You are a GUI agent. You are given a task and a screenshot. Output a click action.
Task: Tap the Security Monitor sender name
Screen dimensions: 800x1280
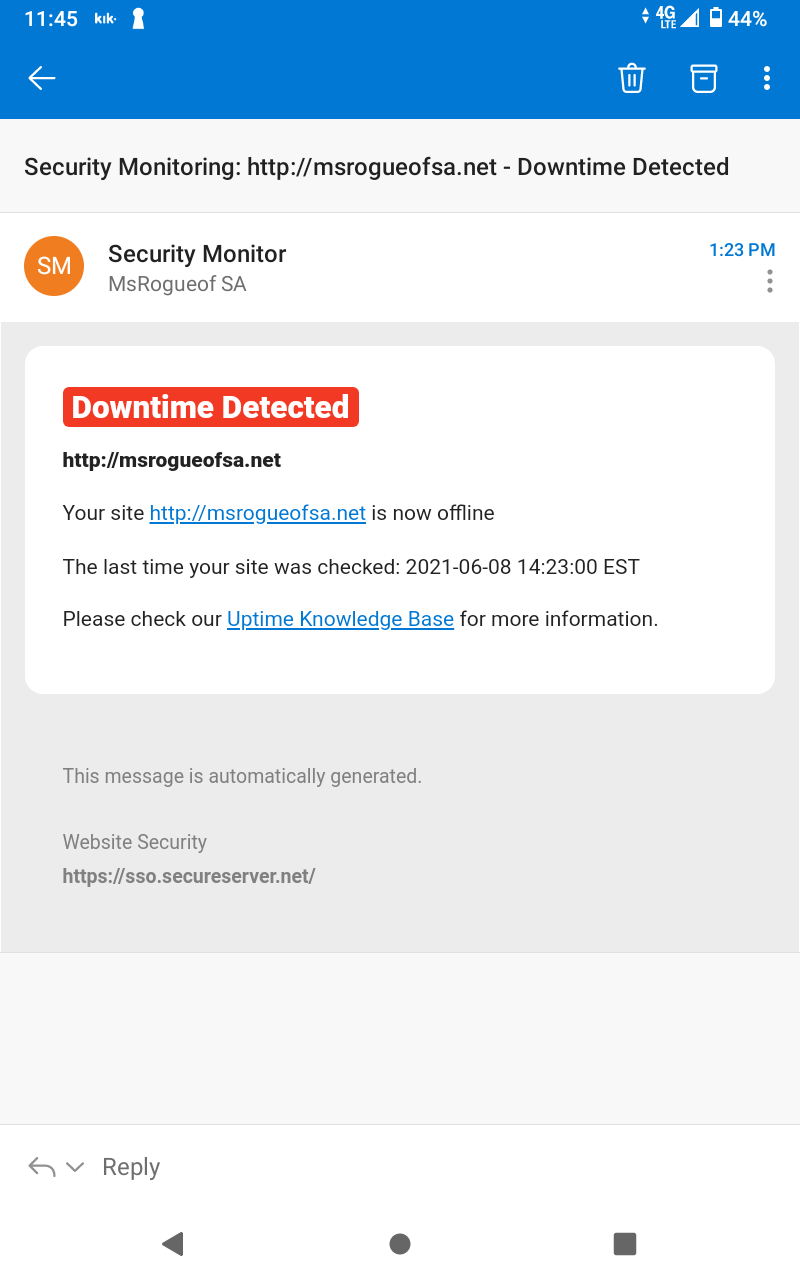(x=197, y=254)
